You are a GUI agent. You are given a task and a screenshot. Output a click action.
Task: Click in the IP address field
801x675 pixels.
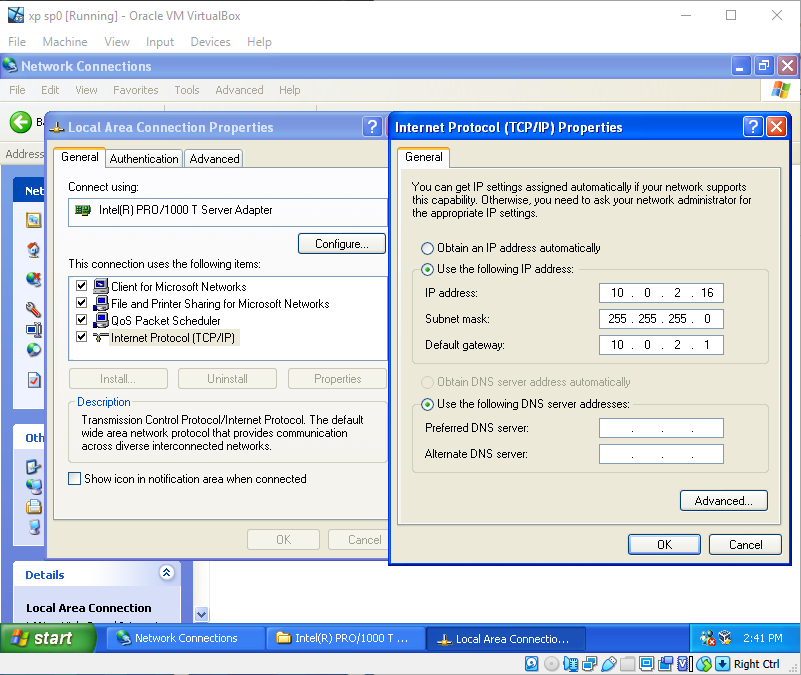(661, 293)
